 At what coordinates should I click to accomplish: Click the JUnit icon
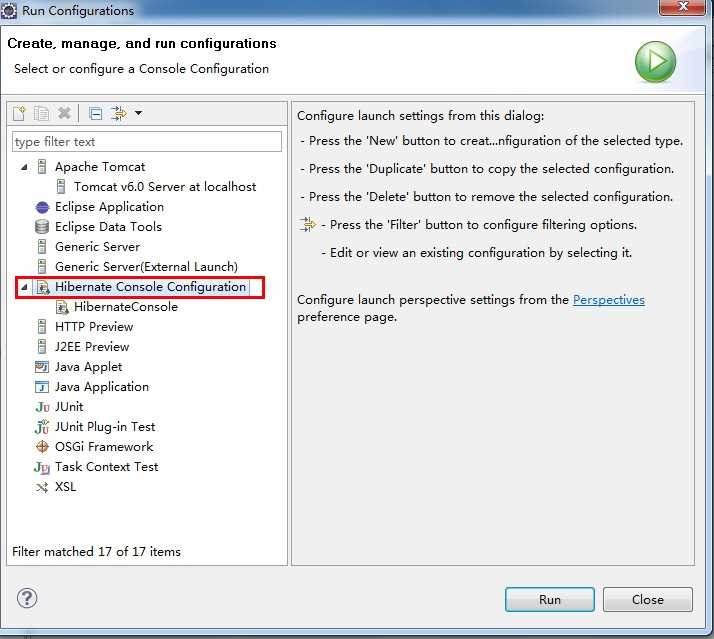[x=42, y=407]
